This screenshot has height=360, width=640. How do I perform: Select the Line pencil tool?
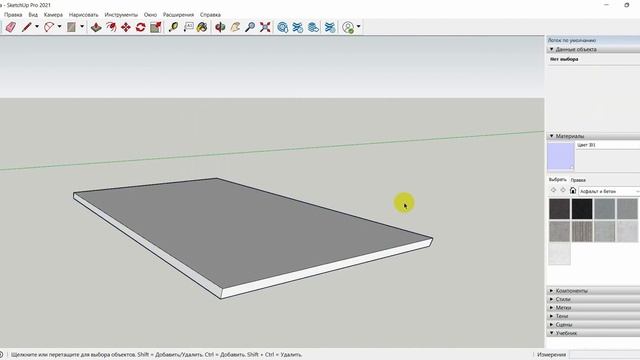pos(27,27)
